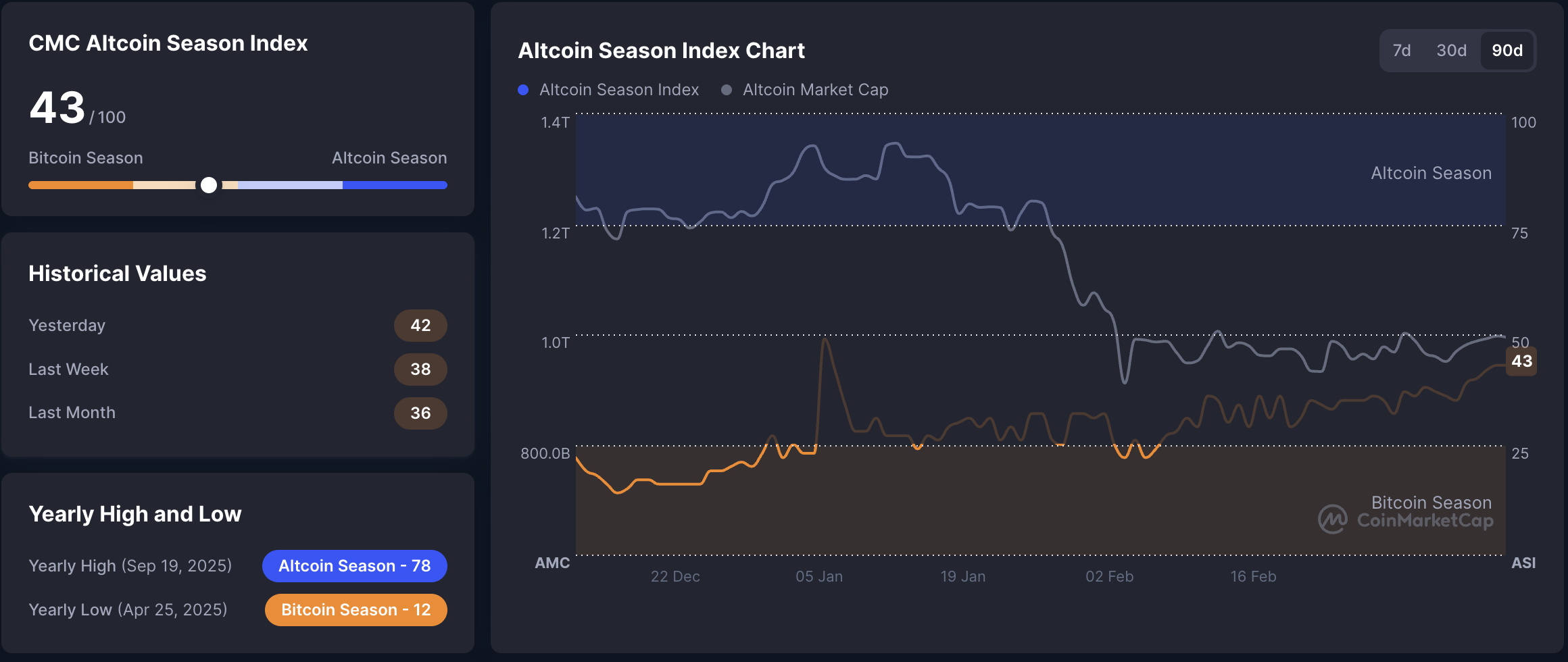
Task: Click the gray Altcoin Market Cap legend dot
Action: coord(727,89)
